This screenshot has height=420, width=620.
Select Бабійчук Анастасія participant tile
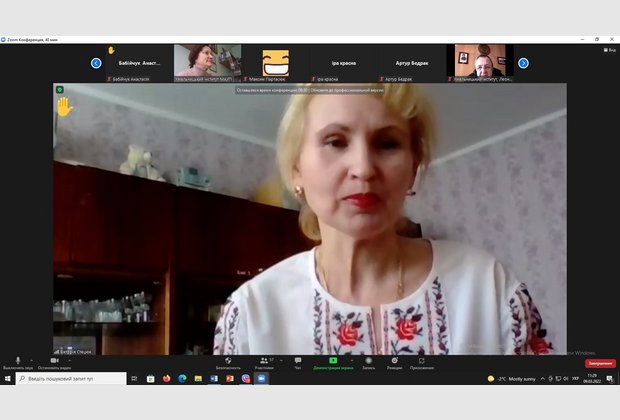139,63
